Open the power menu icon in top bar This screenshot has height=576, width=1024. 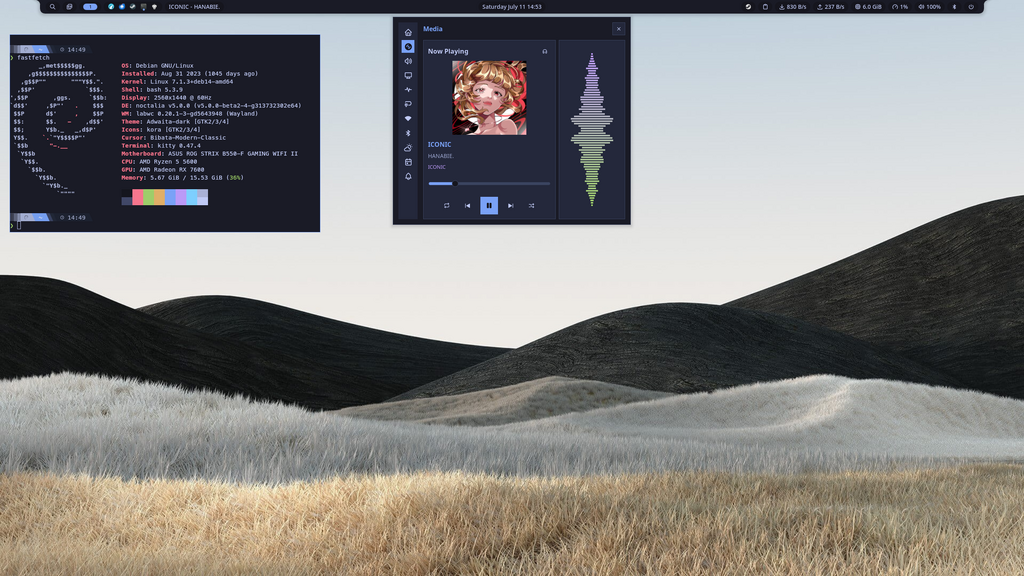pyautogui.click(x=971, y=7)
